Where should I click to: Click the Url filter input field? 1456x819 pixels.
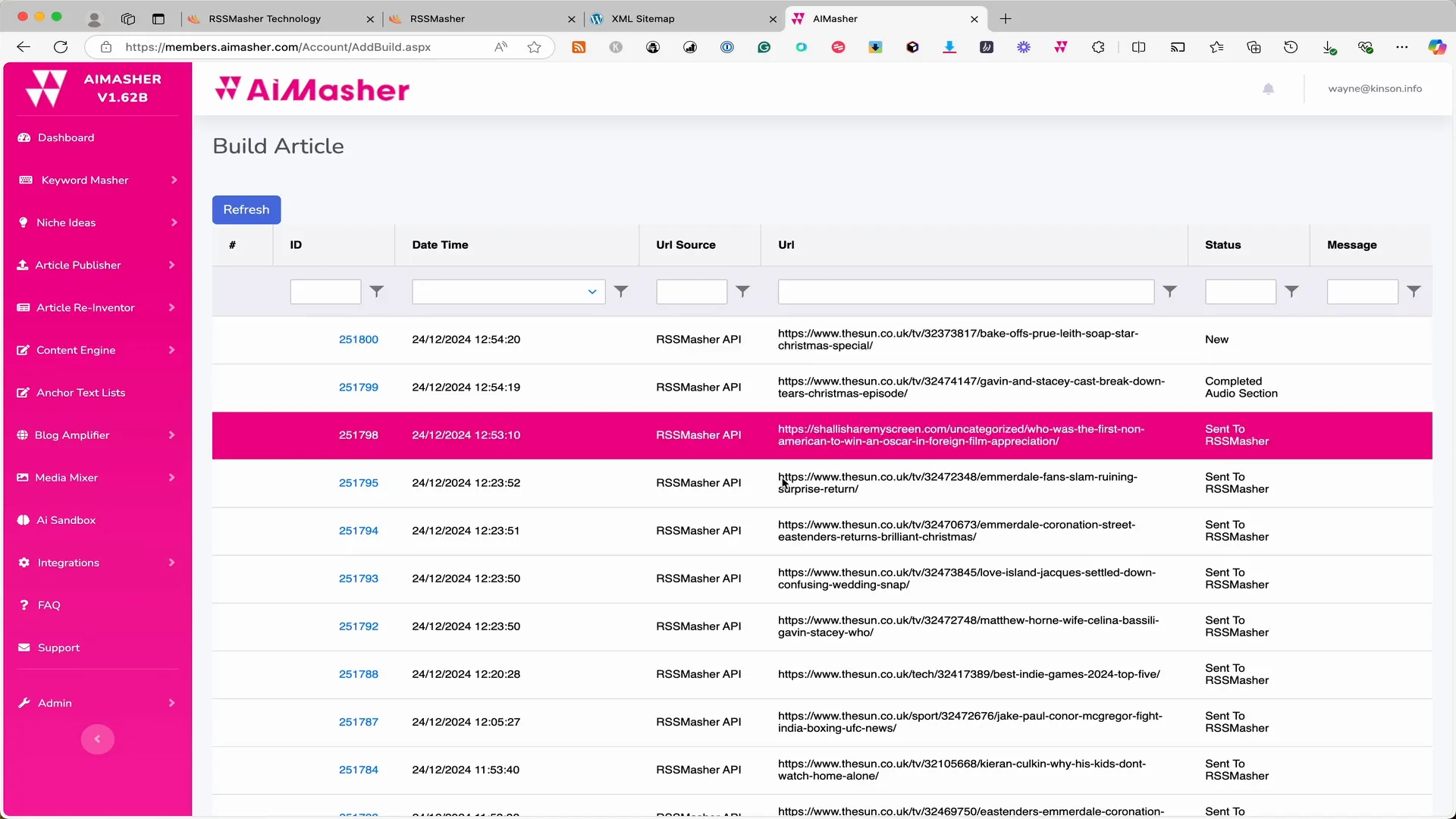[x=965, y=292]
